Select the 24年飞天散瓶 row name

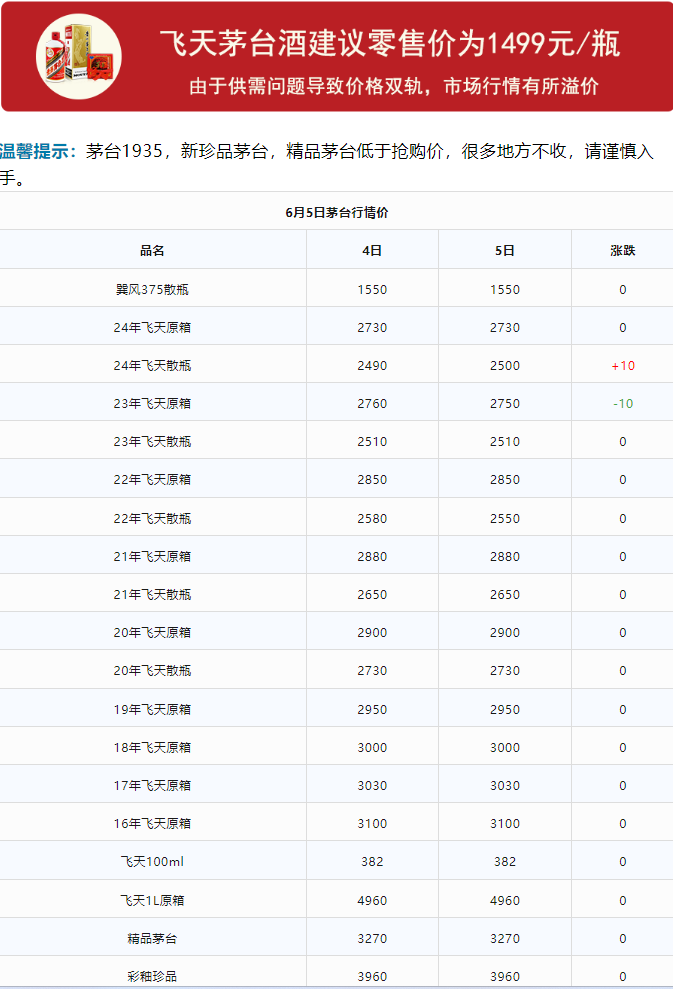pos(152,365)
